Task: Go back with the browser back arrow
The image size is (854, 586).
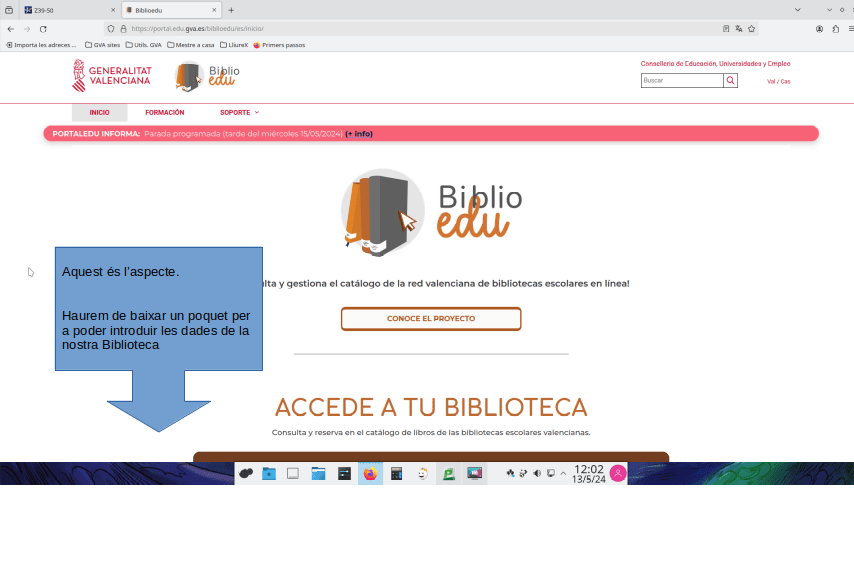Action: tap(11, 29)
